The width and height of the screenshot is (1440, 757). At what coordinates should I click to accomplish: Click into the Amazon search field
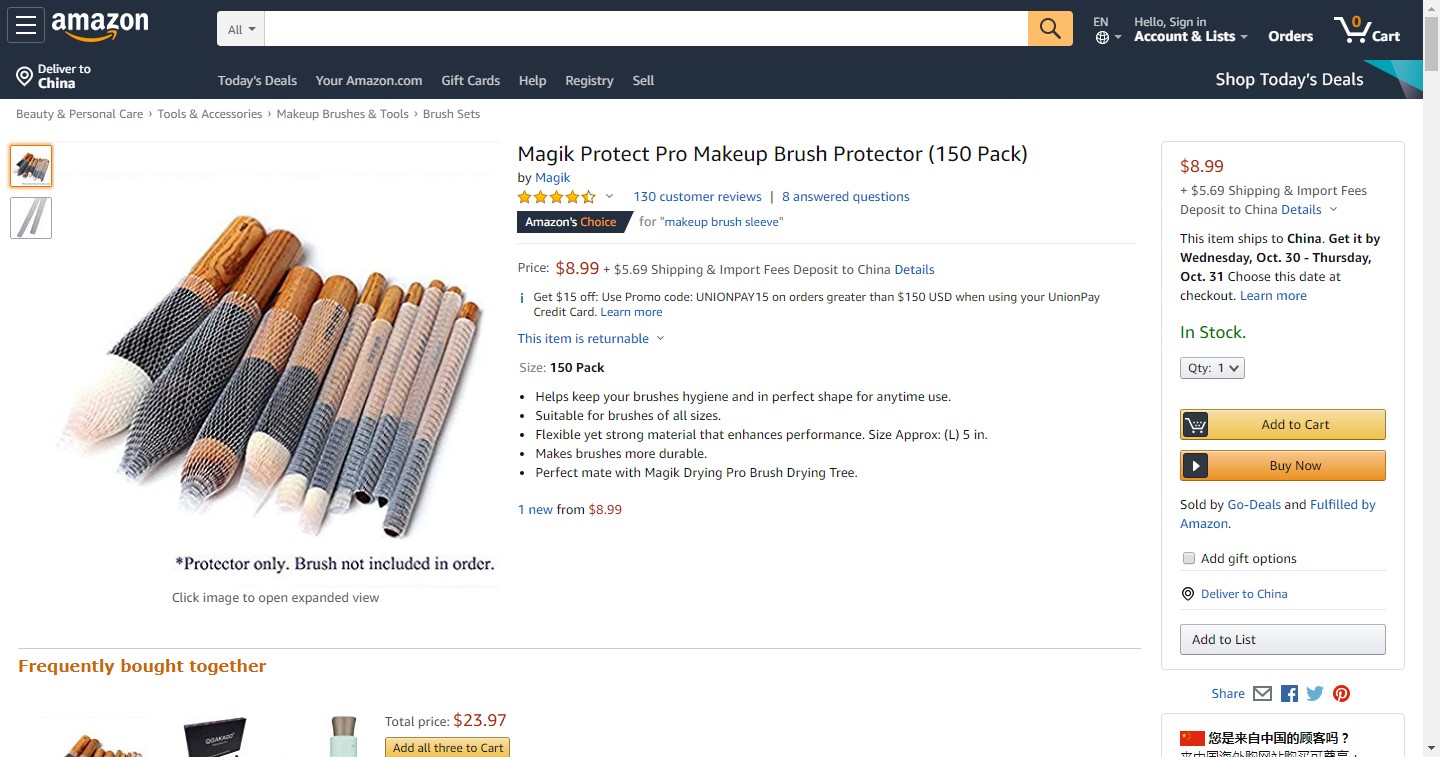646,29
